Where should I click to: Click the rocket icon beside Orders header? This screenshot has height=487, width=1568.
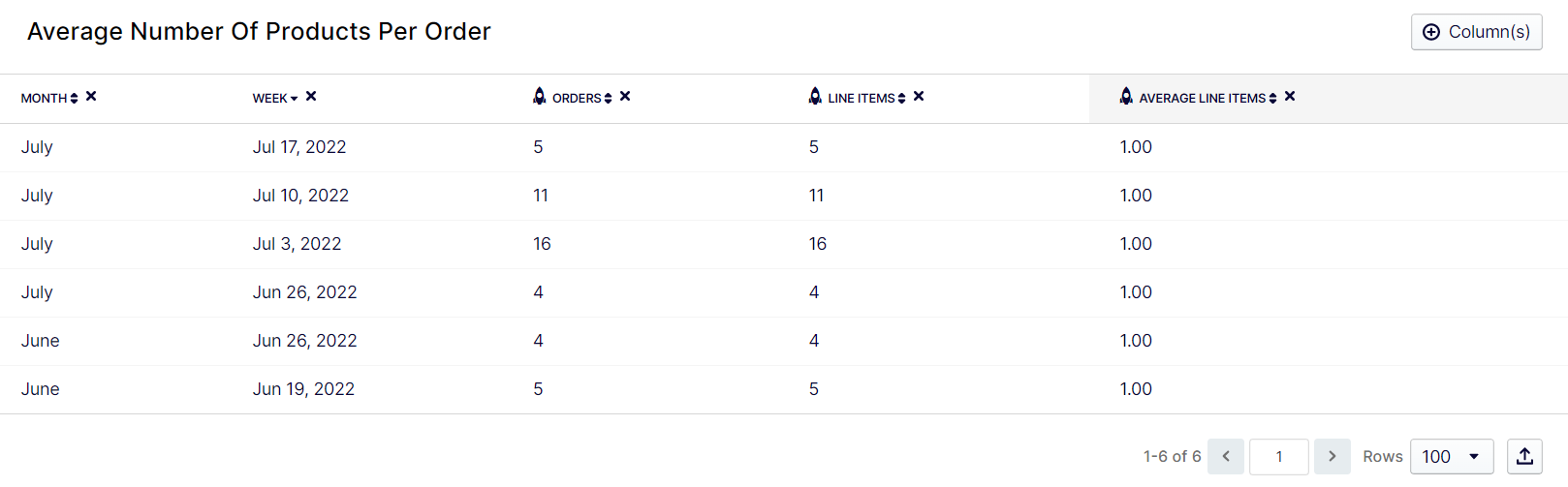(540, 96)
